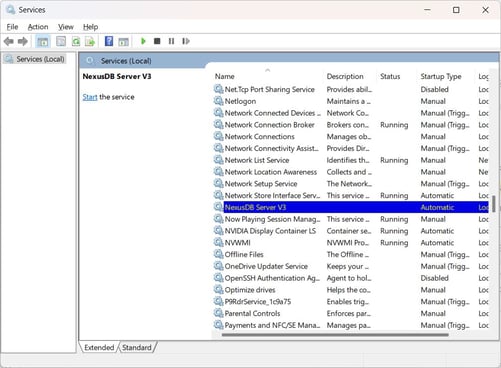Viewport: 501px width, 368px height.
Task: Start the service with green play icon
Action: (143, 41)
